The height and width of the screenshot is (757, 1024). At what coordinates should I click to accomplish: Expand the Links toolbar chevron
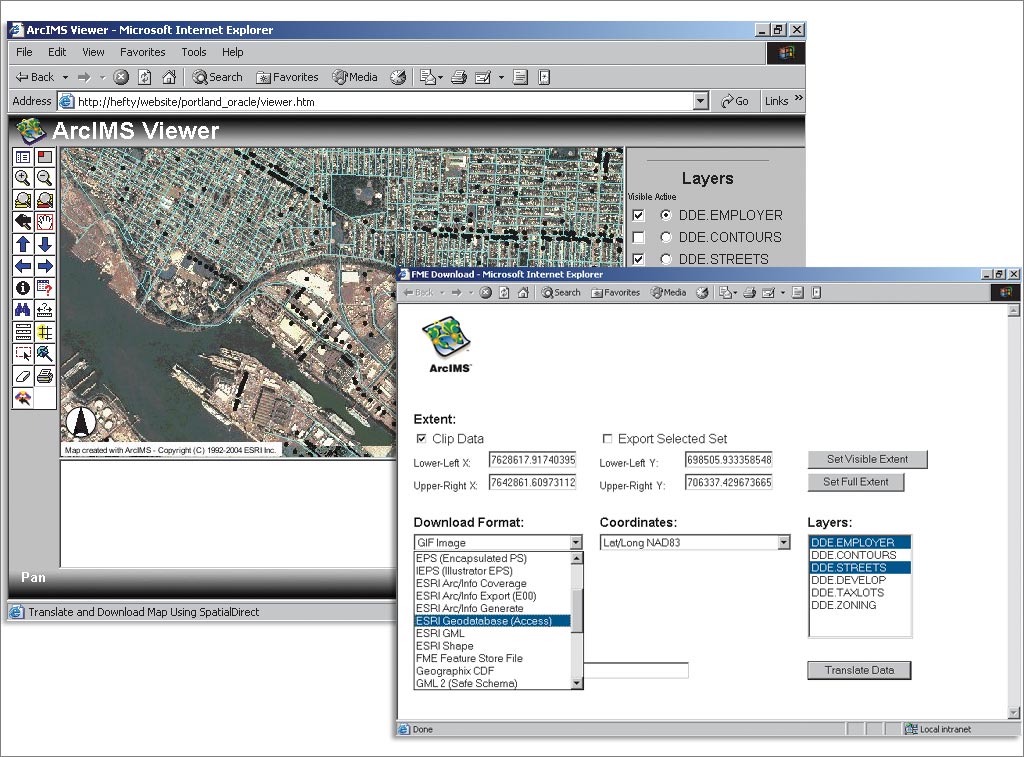click(798, 98)
